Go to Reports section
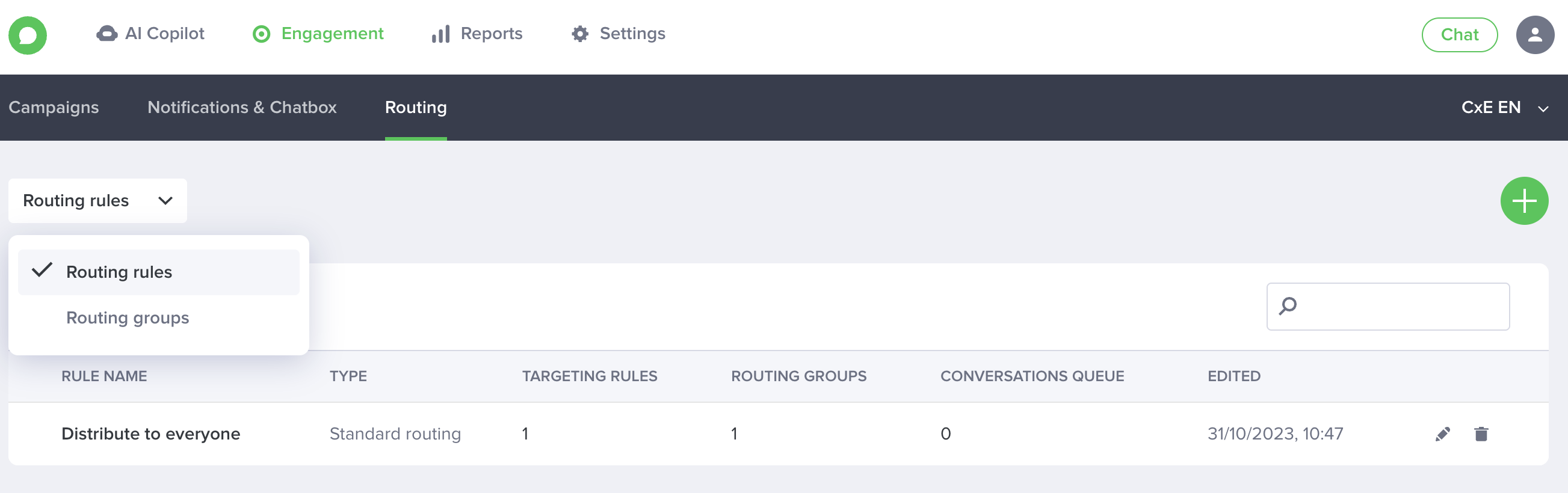This screenshot has height=493, width=1568. click(477, 34)
